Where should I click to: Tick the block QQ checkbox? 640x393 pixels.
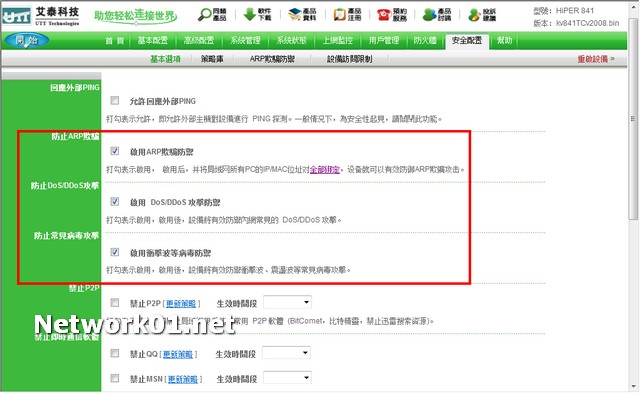(115, 353)
